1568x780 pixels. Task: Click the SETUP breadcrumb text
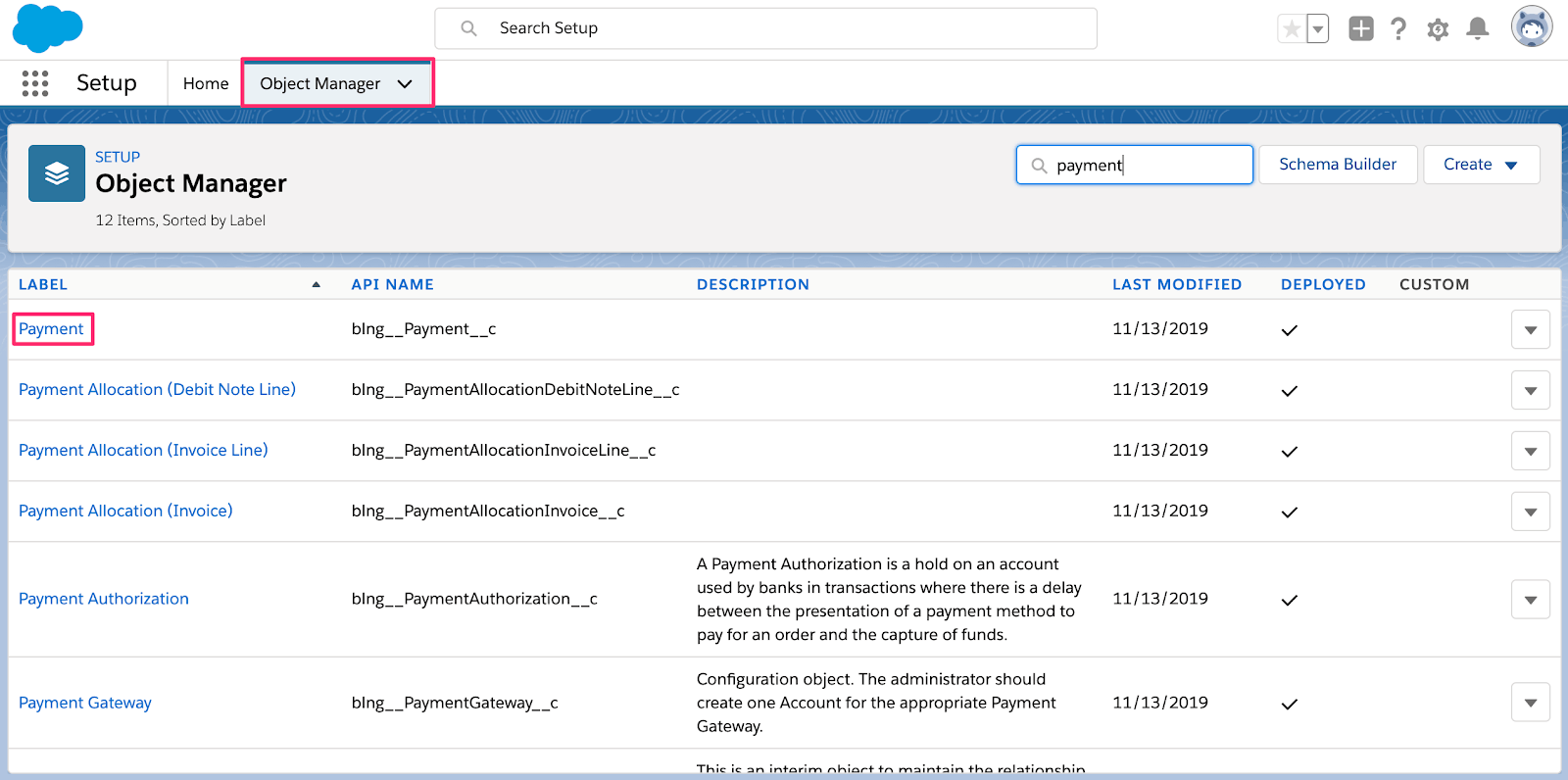pyautogui.click(x=118, y=157)
